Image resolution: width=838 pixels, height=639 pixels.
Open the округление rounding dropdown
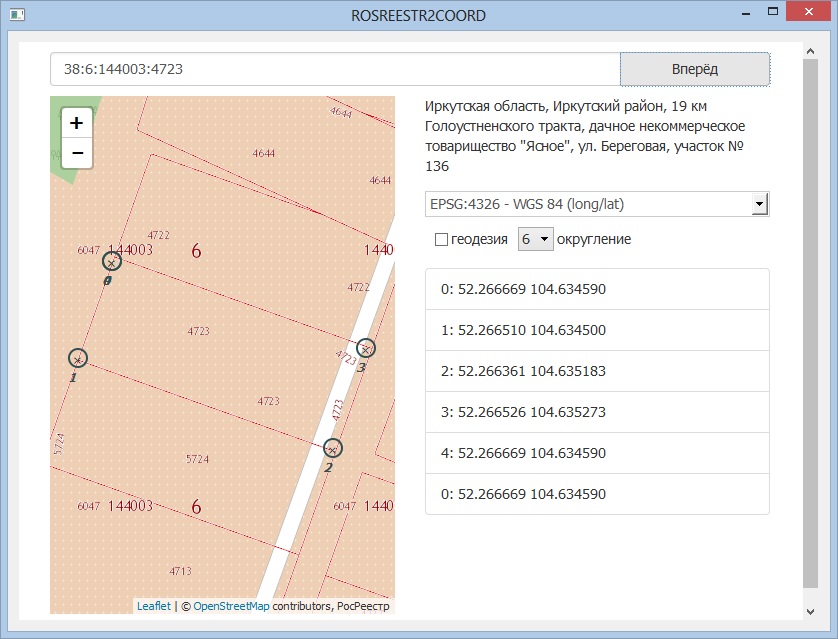pos(535,239)
